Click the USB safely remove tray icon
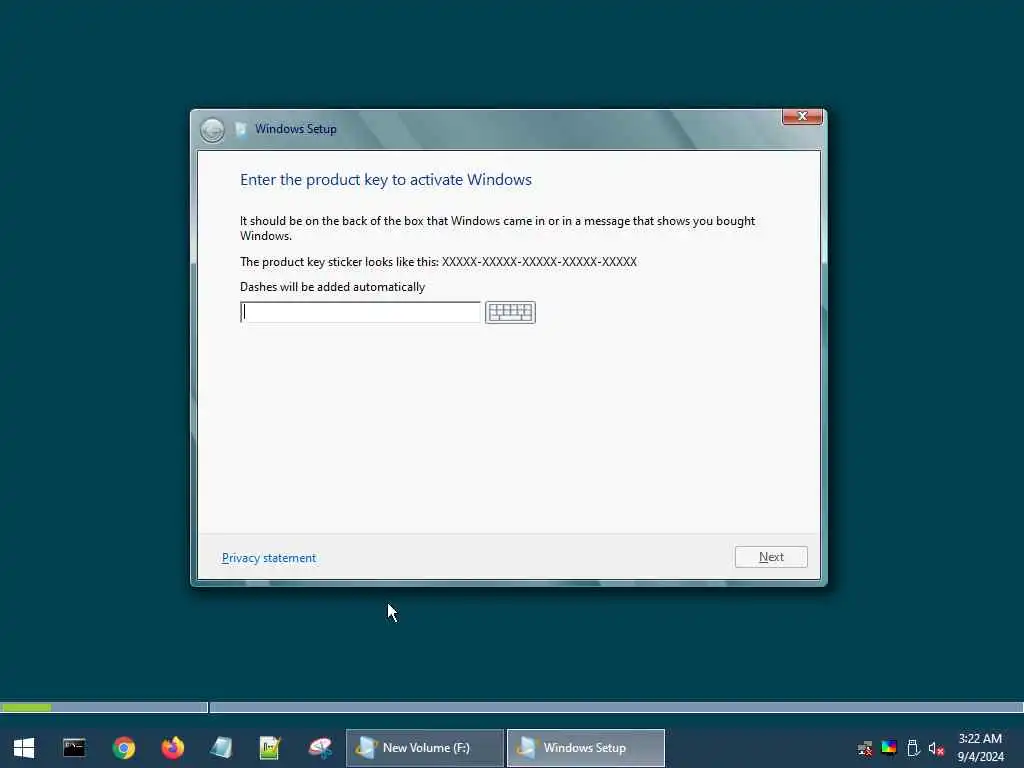The width and height of the screenshot is (1024, 768). (x=913, y=748)
